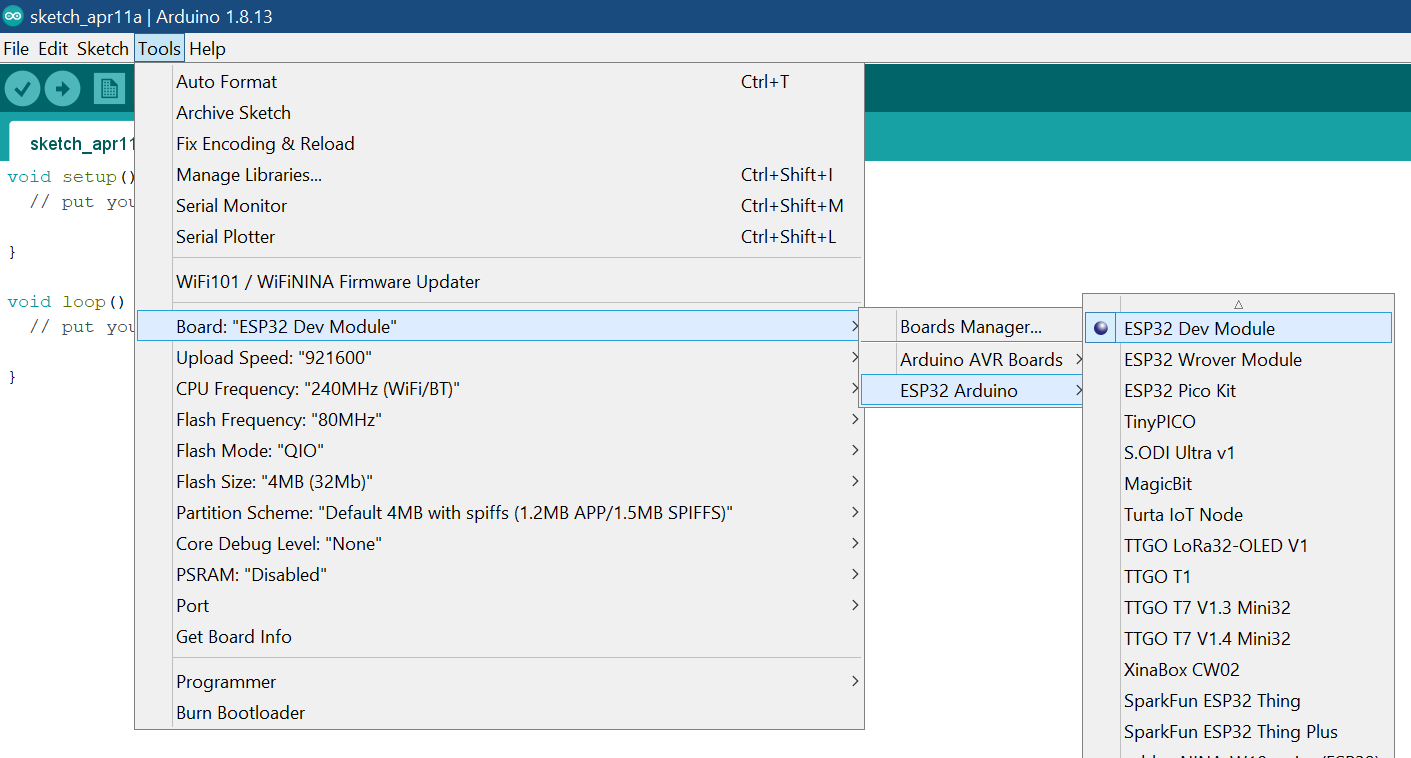Screen dimensions: 1411x758
Task: Expand the Flash Frequency submenu
Action: [x=499, y=420]
